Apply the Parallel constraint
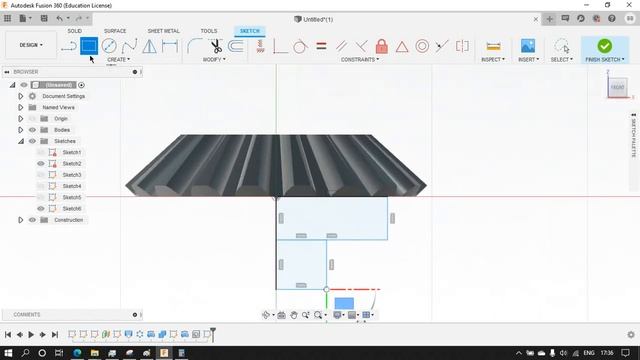The width and height of the screenshot is (640, 360). (x=341, y=46)
